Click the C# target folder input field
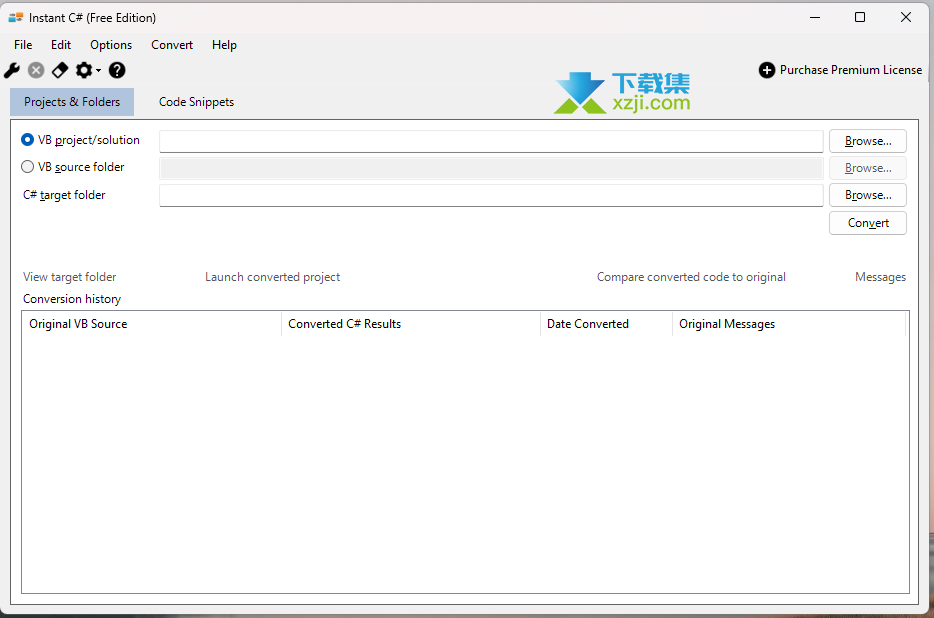The height and width of the screenshot is (618, 934). 490,195
